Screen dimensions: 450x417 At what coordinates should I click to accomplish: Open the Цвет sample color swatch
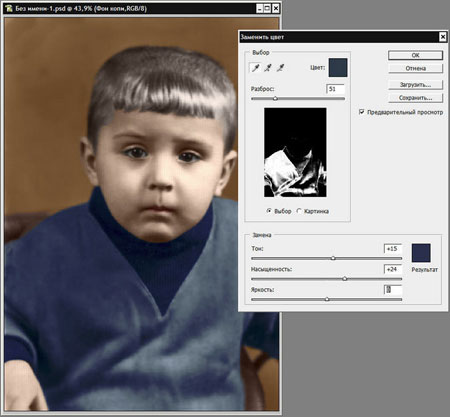[338, 67]
